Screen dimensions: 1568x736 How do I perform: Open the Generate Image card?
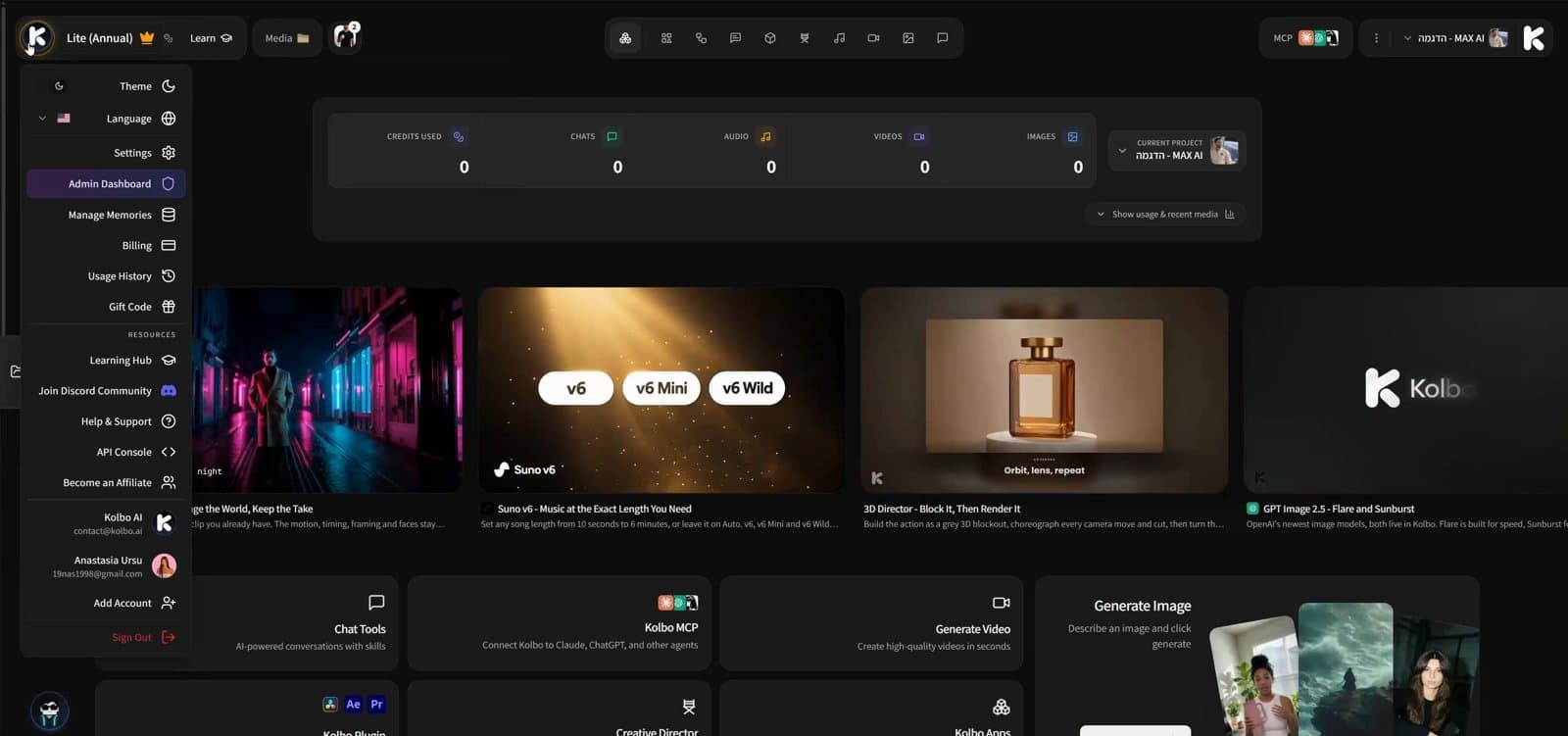point(1256,656)
